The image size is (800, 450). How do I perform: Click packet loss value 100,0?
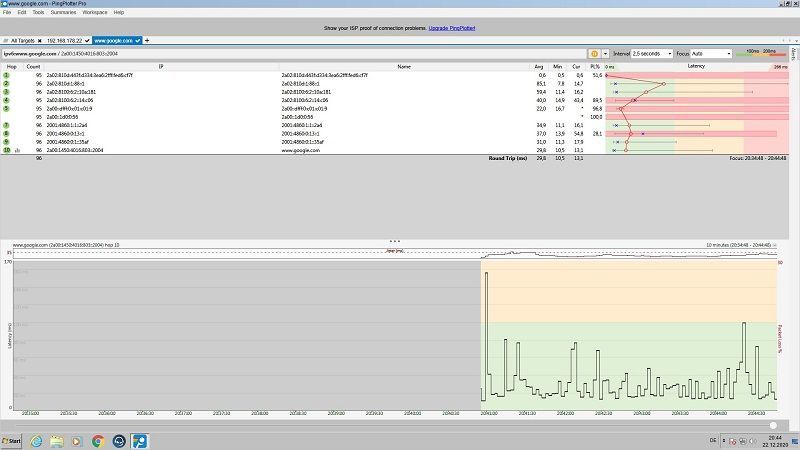[596, 117]
